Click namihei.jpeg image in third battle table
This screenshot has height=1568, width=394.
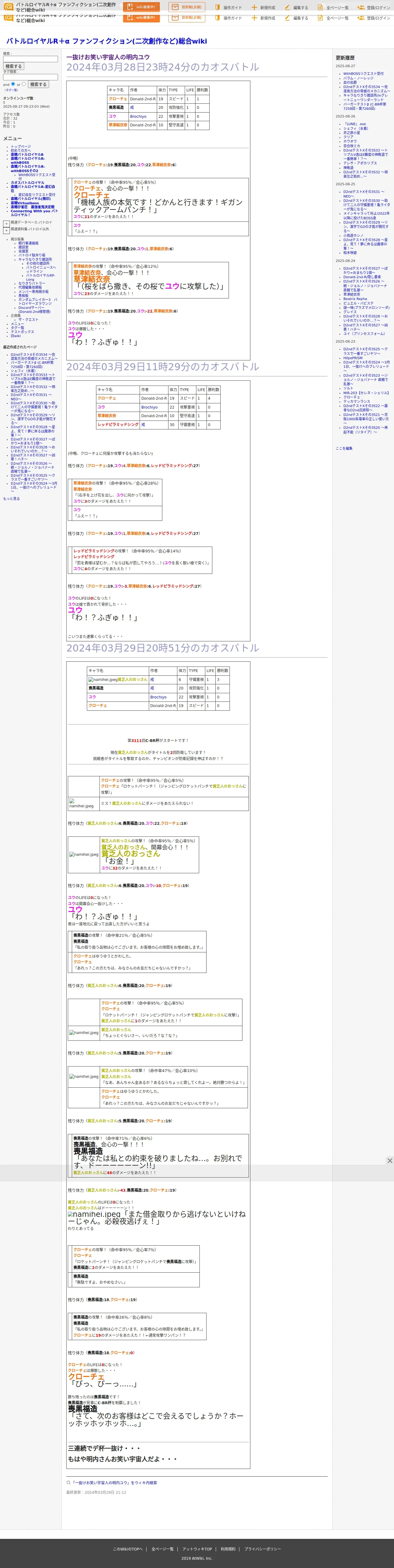click(x=102, y=679)
